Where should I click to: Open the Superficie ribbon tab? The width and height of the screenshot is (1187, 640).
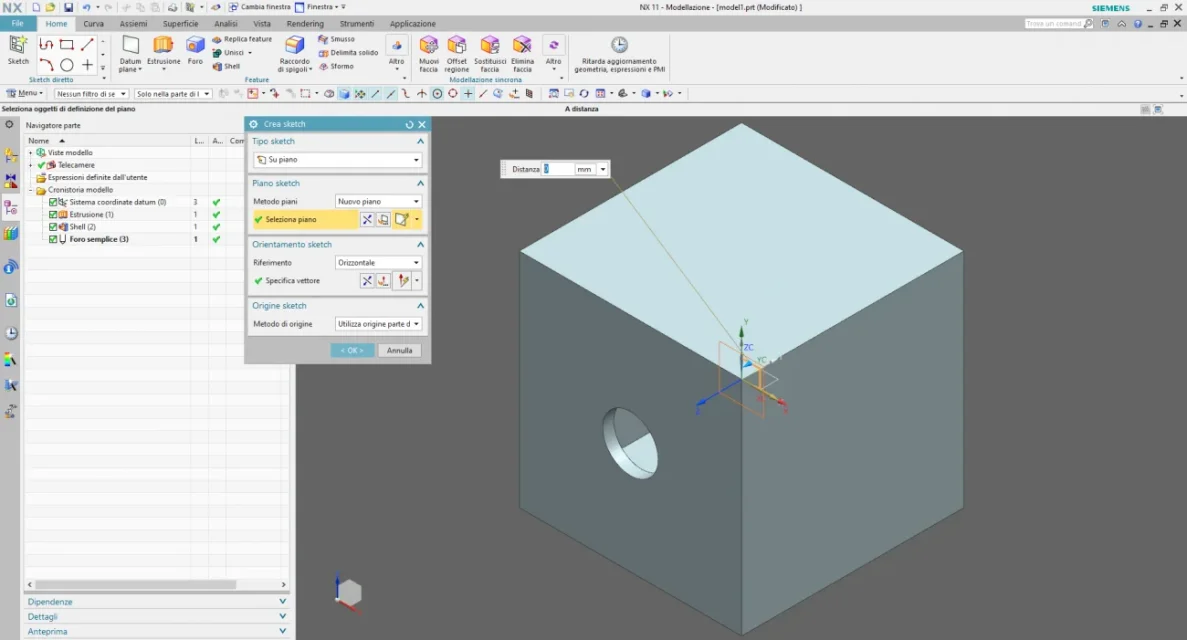click(180, 23)
